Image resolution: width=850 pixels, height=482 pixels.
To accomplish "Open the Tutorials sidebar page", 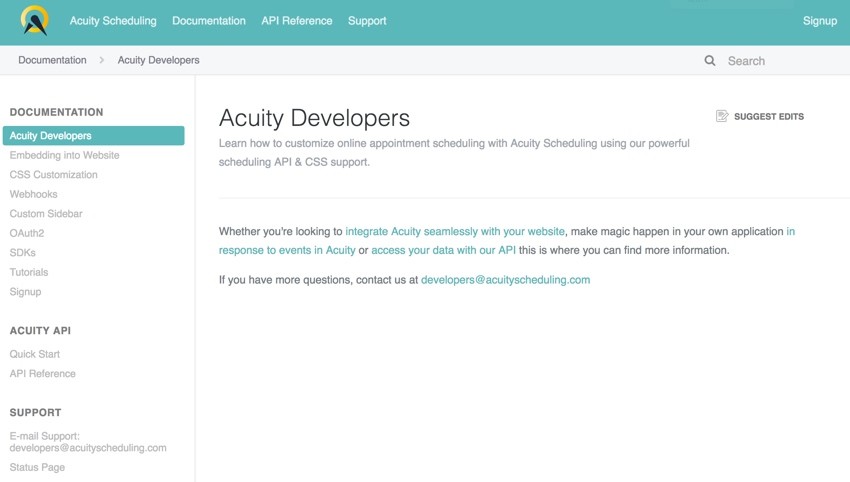I will pos(29,272).
